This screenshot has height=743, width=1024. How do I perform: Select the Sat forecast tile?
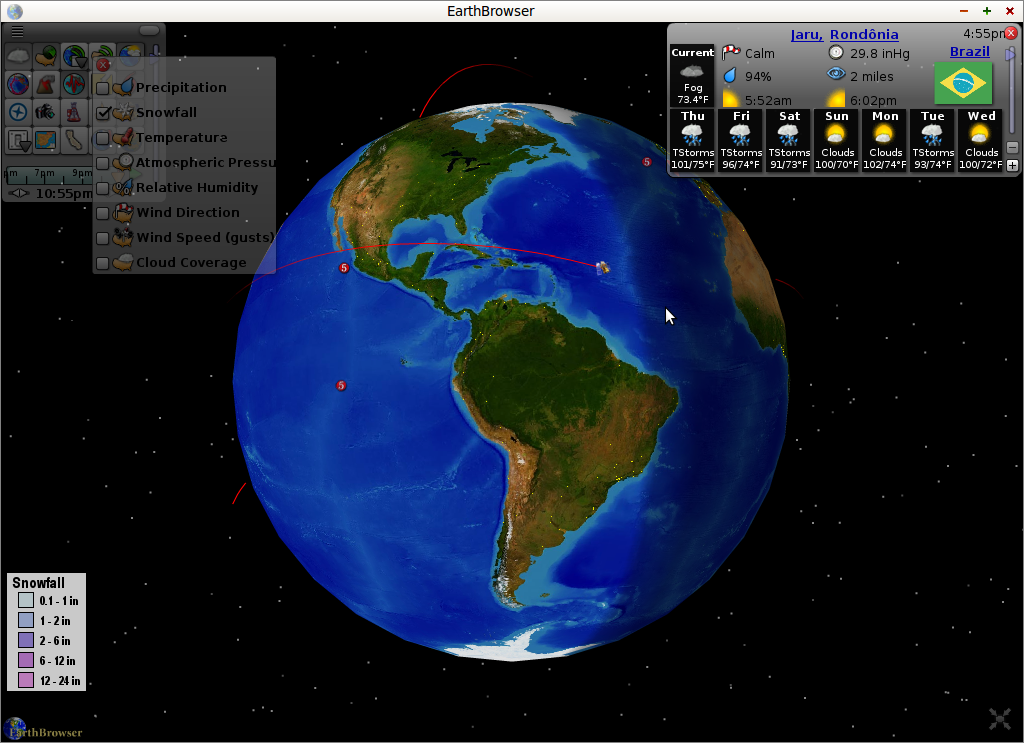click(789, 140)
